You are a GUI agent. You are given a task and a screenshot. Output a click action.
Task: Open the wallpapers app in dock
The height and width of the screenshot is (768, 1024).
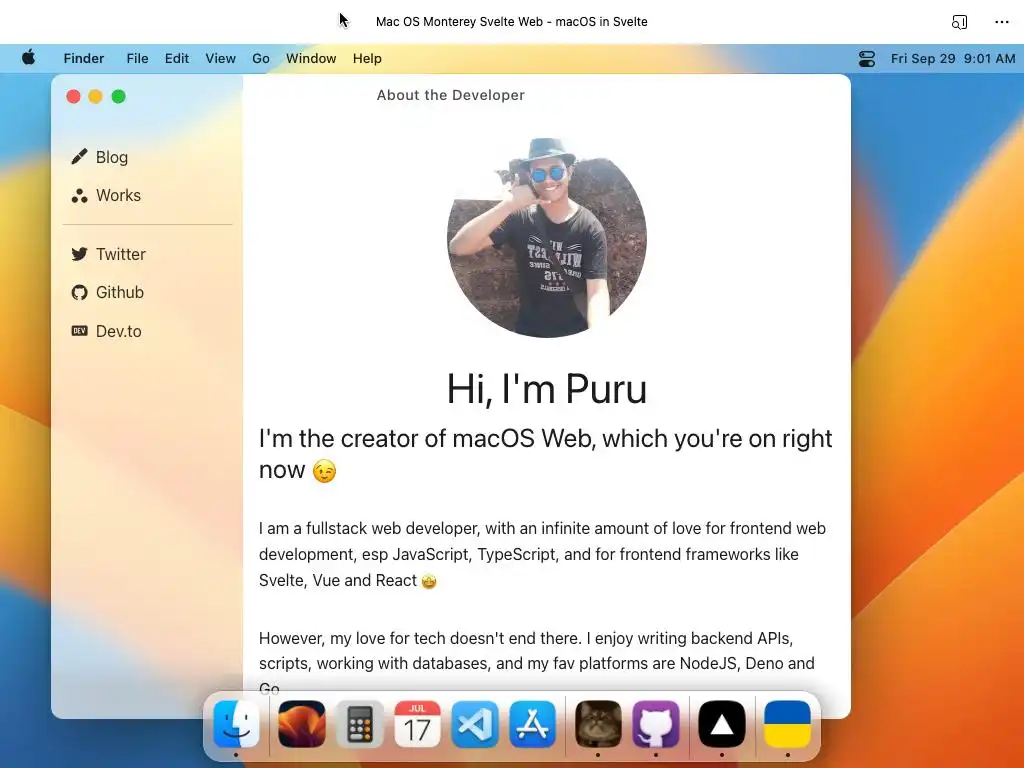point(302,724)
